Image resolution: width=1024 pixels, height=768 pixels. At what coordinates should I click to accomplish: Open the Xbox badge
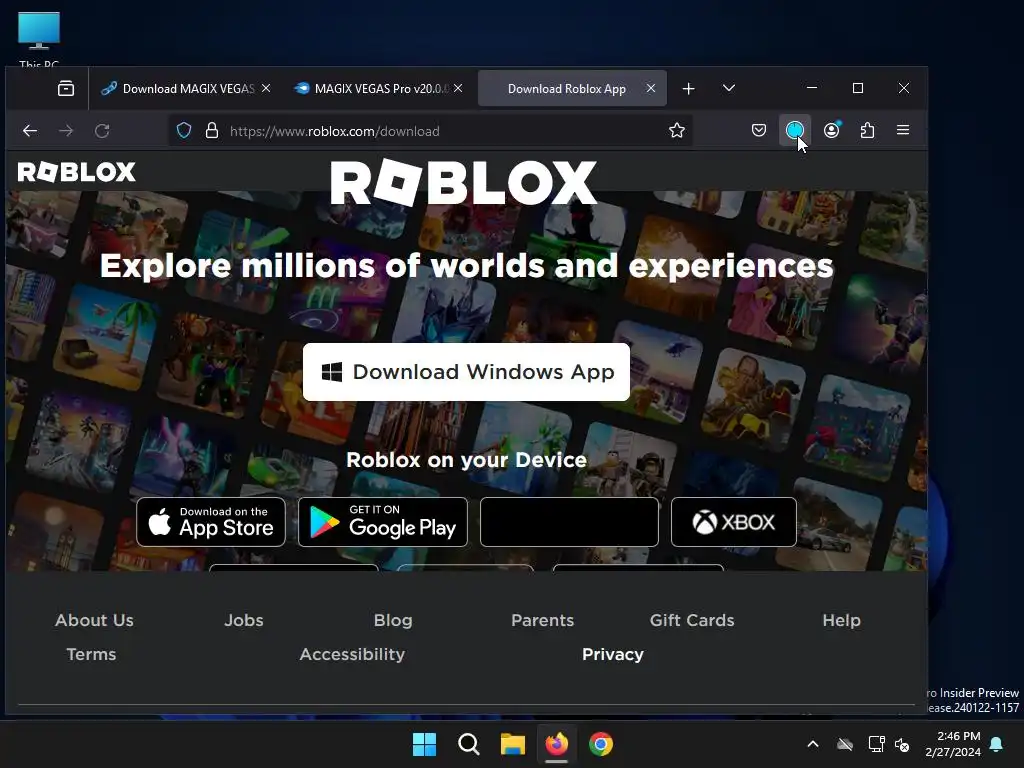pyautogui.click(x=734, y=522)
